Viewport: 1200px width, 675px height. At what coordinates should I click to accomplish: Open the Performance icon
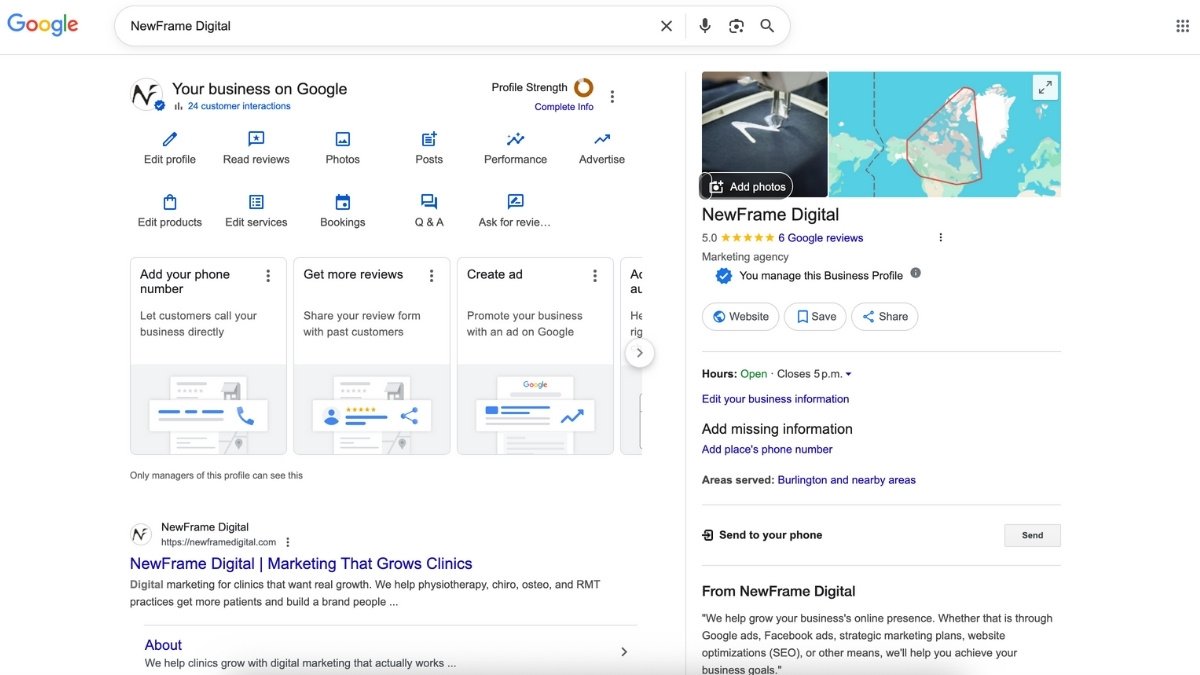[x=515, y=139]
